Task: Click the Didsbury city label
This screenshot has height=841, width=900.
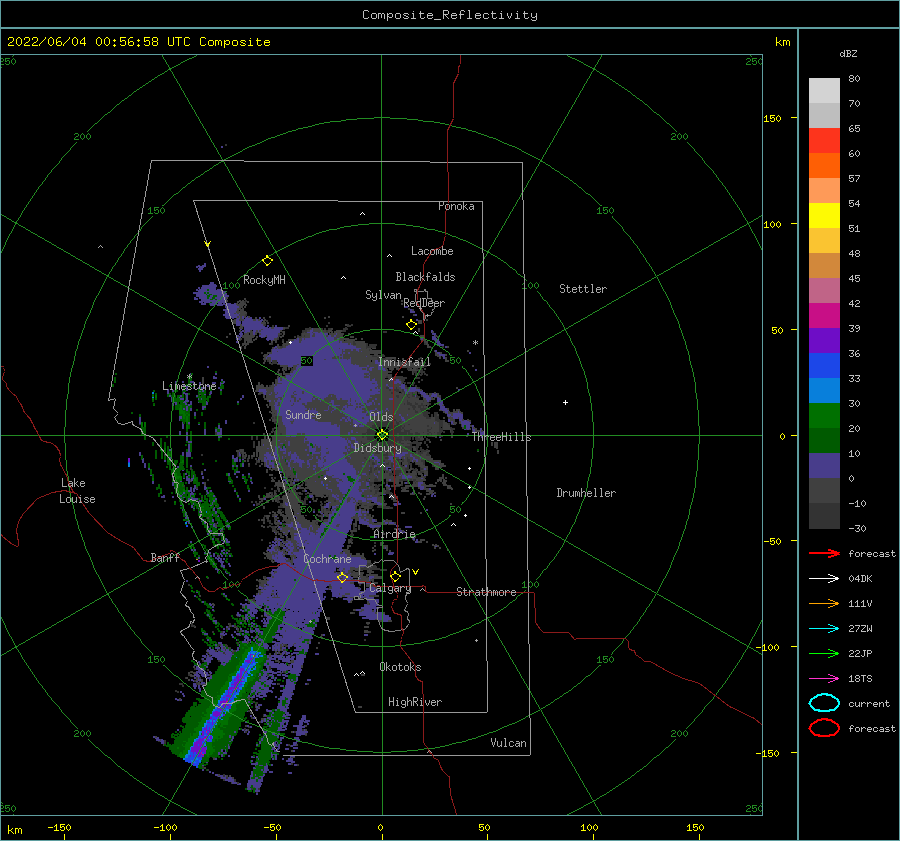Action: point(378,448)
